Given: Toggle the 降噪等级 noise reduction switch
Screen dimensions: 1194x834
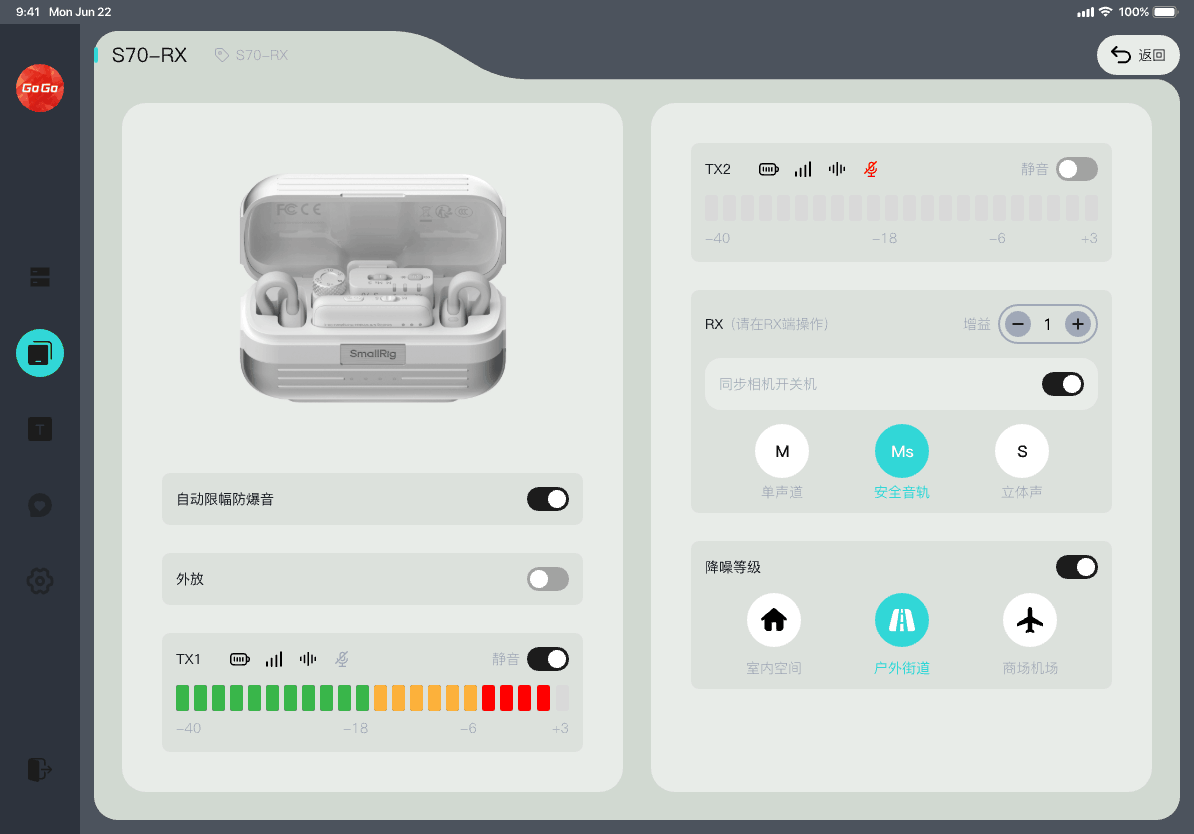Looking at the screenshot, I should (x=1077, y=567).
